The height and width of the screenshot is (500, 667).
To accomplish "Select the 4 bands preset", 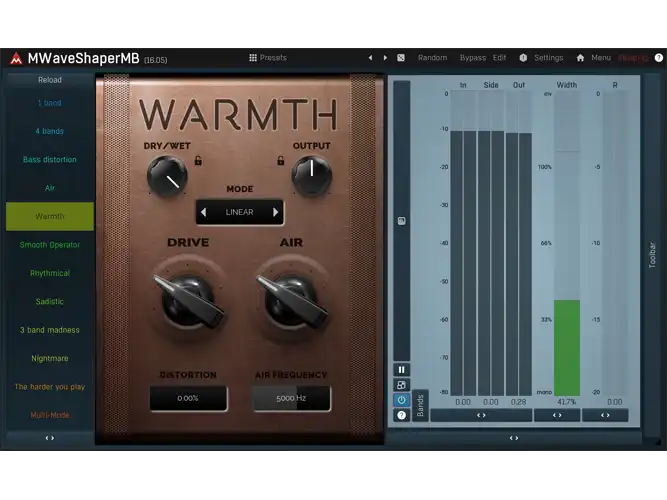I will click(50, 131).
